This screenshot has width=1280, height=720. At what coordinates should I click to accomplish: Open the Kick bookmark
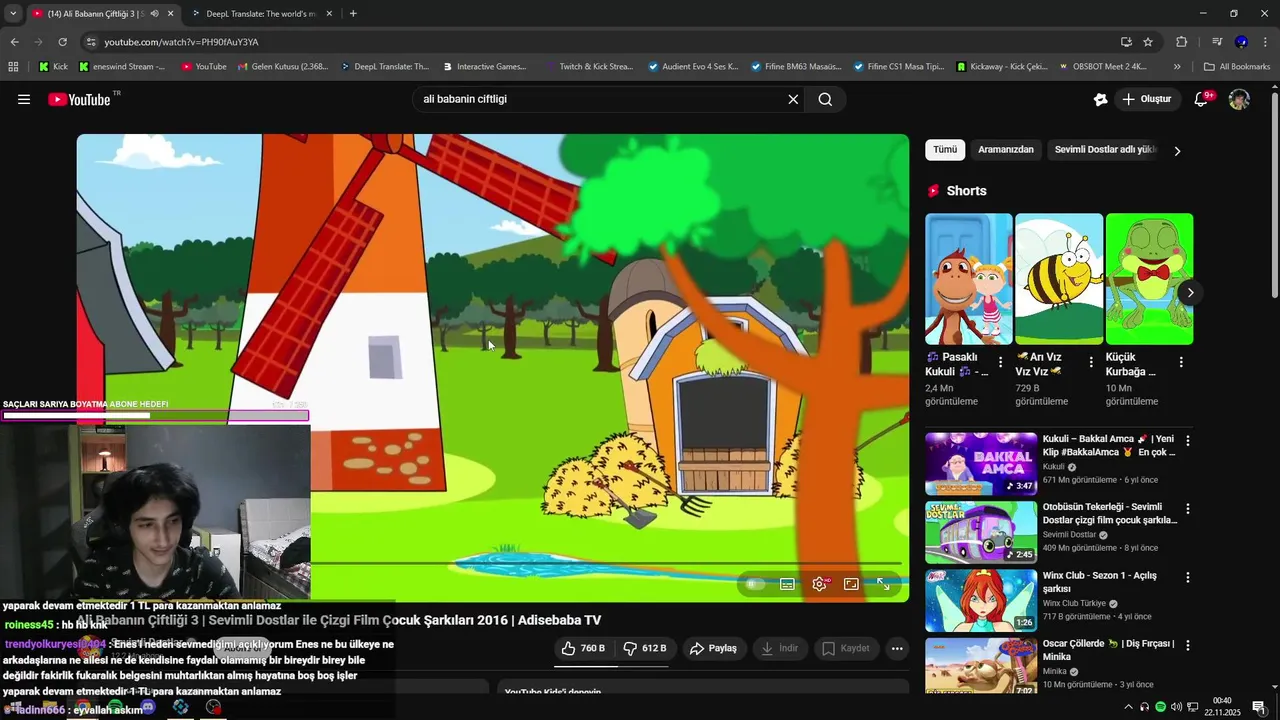(53, 66)
